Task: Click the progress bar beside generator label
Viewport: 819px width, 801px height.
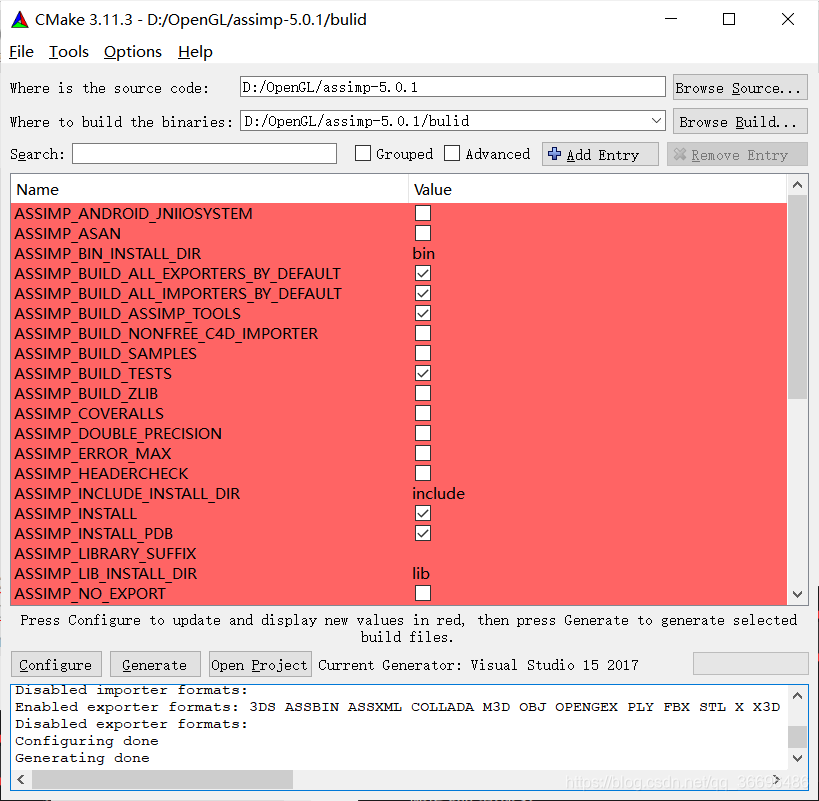Action: (750, 664)
